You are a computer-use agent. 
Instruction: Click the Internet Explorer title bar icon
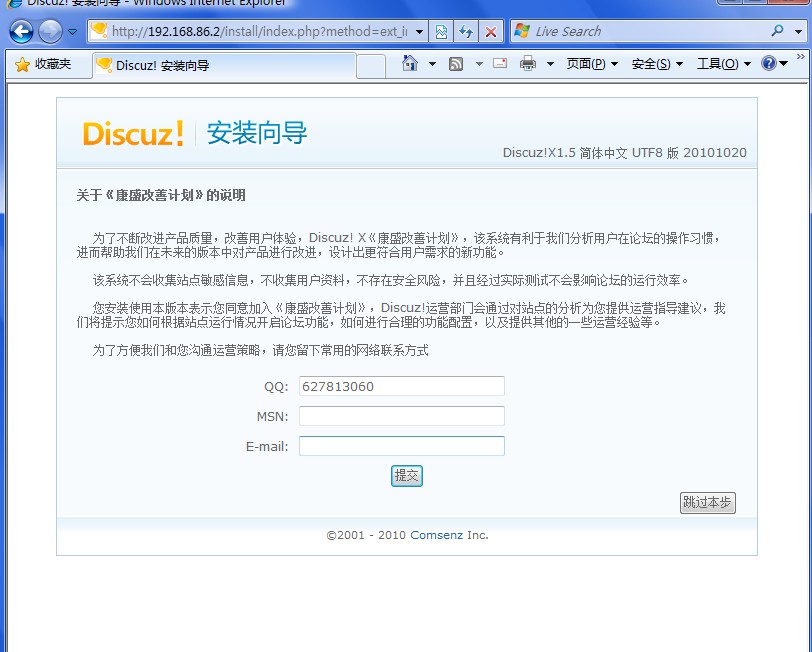(14, 3)
